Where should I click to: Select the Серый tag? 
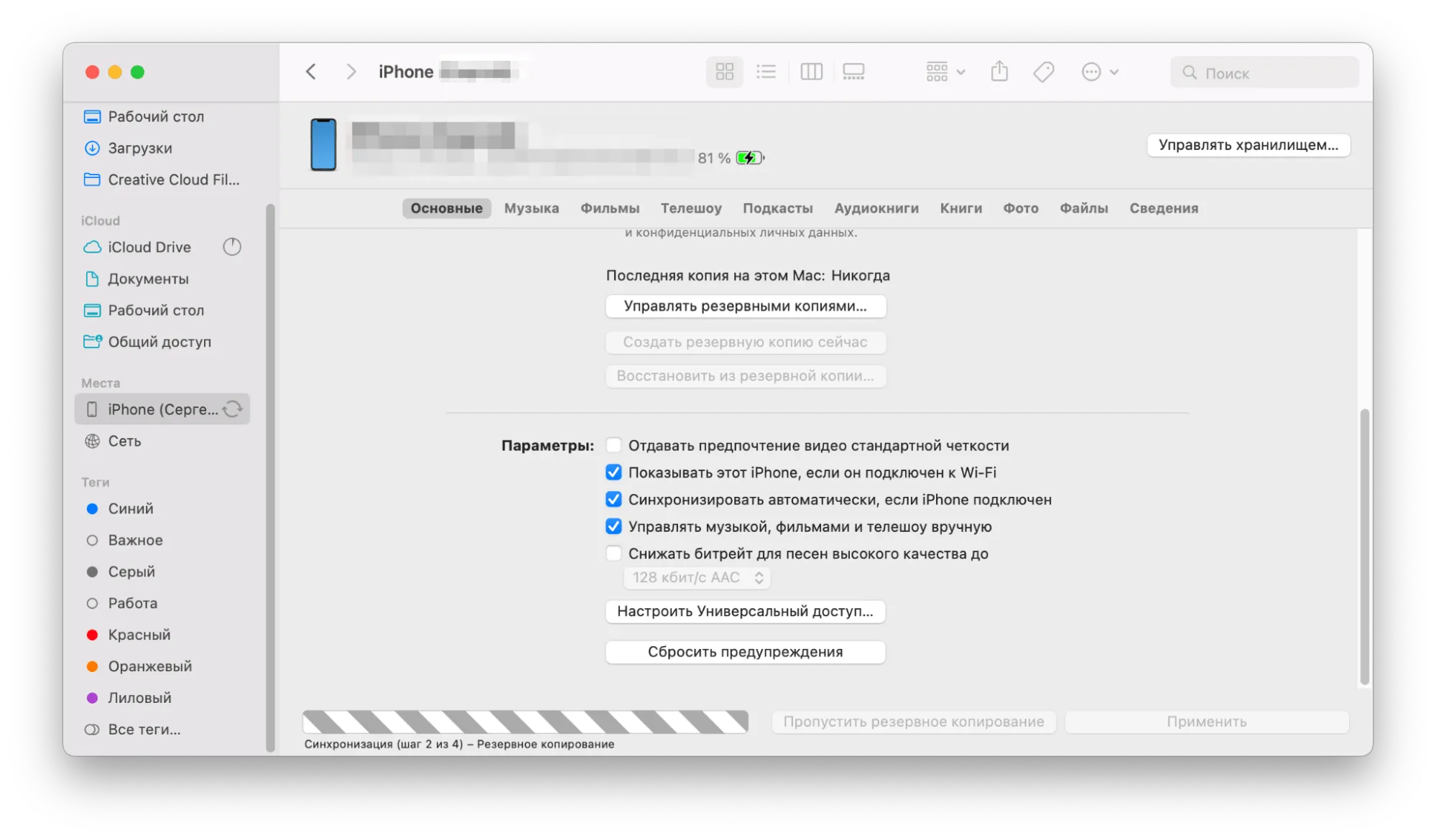pos(131,571)
